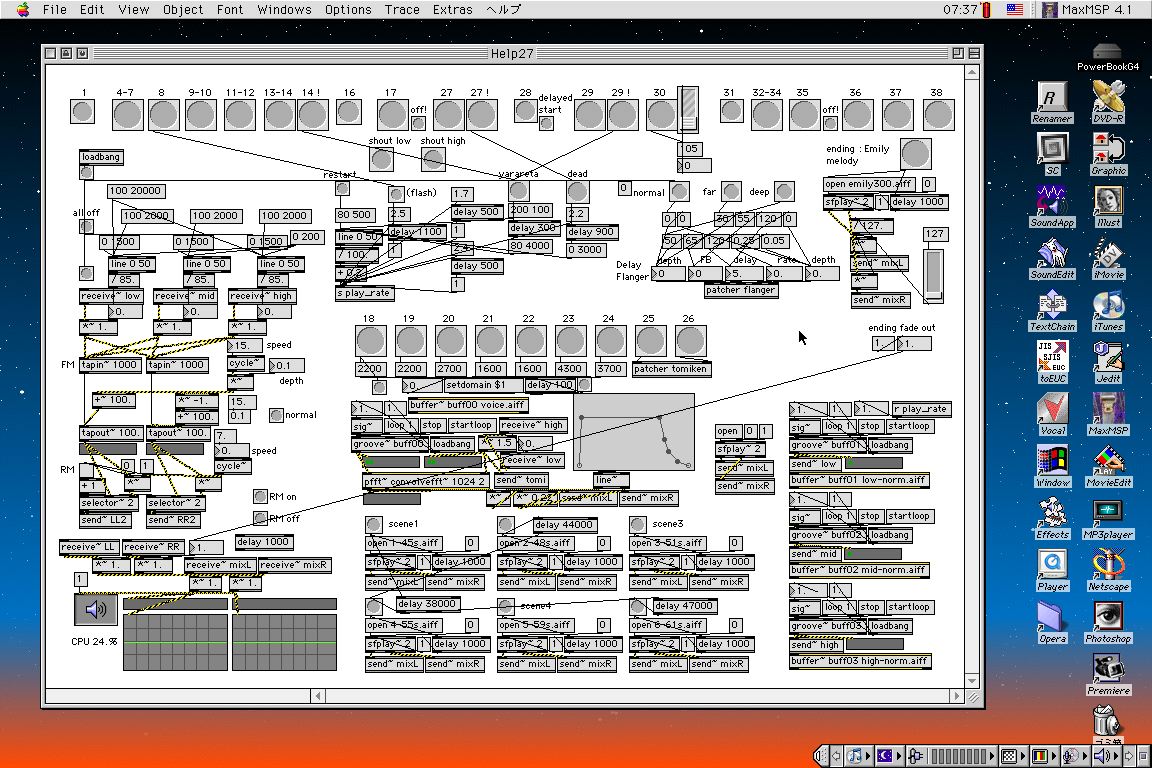1152x768 pixels.
Task: Toggle the 'deep' flanger preset button
Action: click(x=784, y=192)
